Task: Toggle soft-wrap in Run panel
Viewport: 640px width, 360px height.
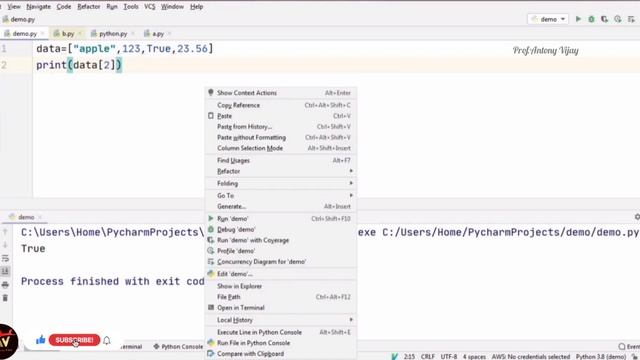Action: click(5, 258)
